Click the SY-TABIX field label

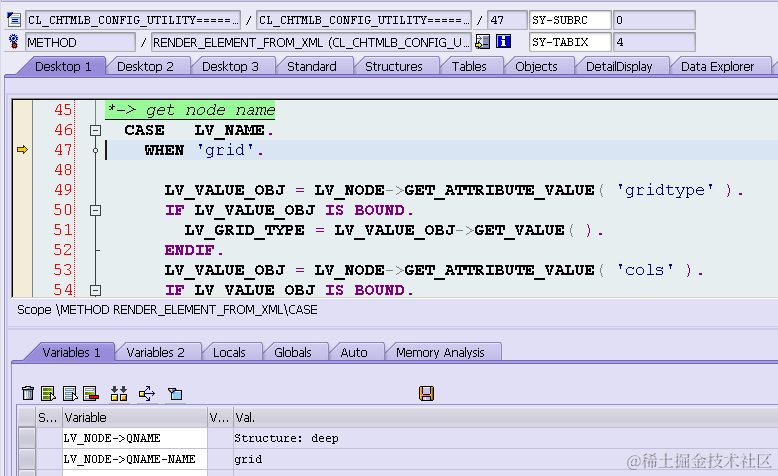(x=570, y=42)
